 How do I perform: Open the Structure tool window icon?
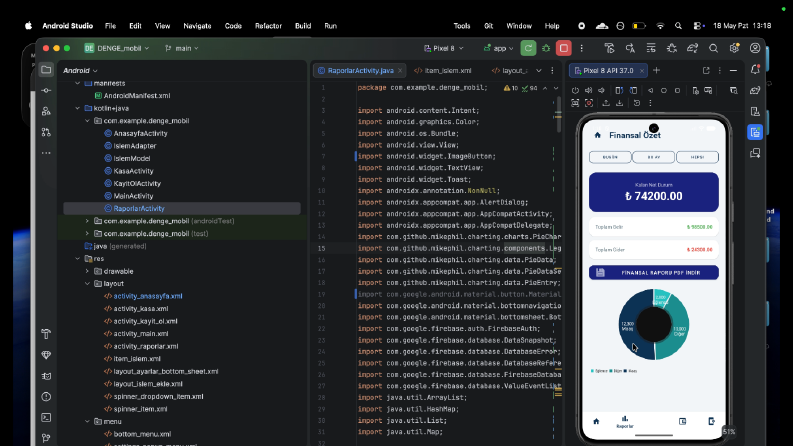[x=46, y=111]
